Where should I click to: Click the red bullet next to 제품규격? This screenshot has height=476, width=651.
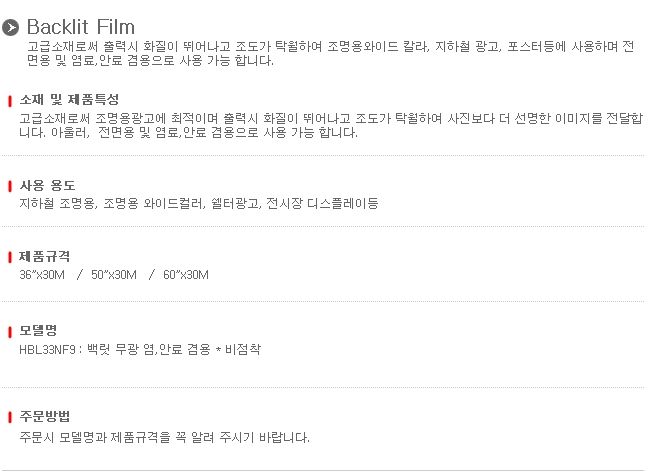point(10,258)
